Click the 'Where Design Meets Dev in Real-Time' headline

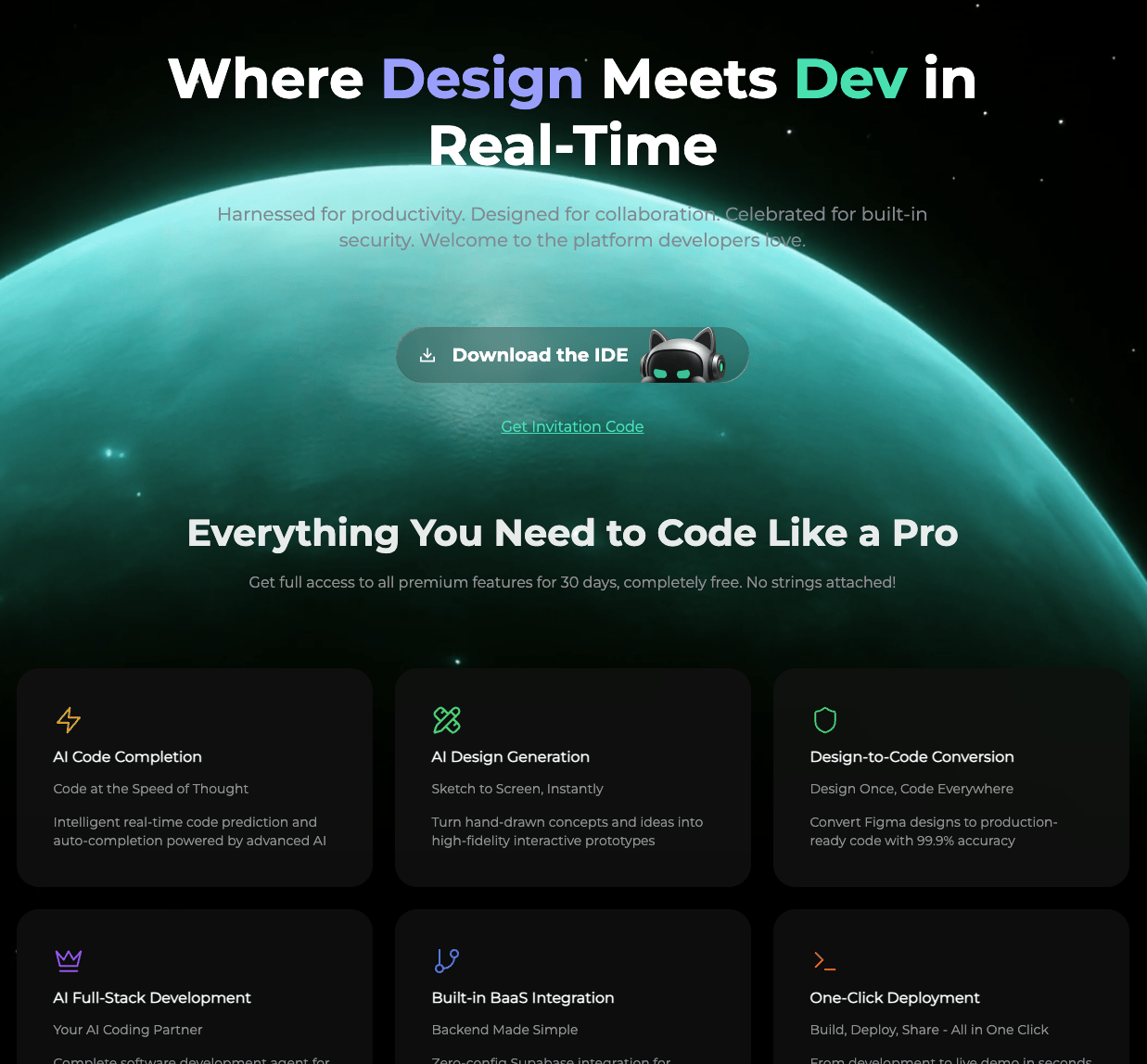[x=573, y=112]
